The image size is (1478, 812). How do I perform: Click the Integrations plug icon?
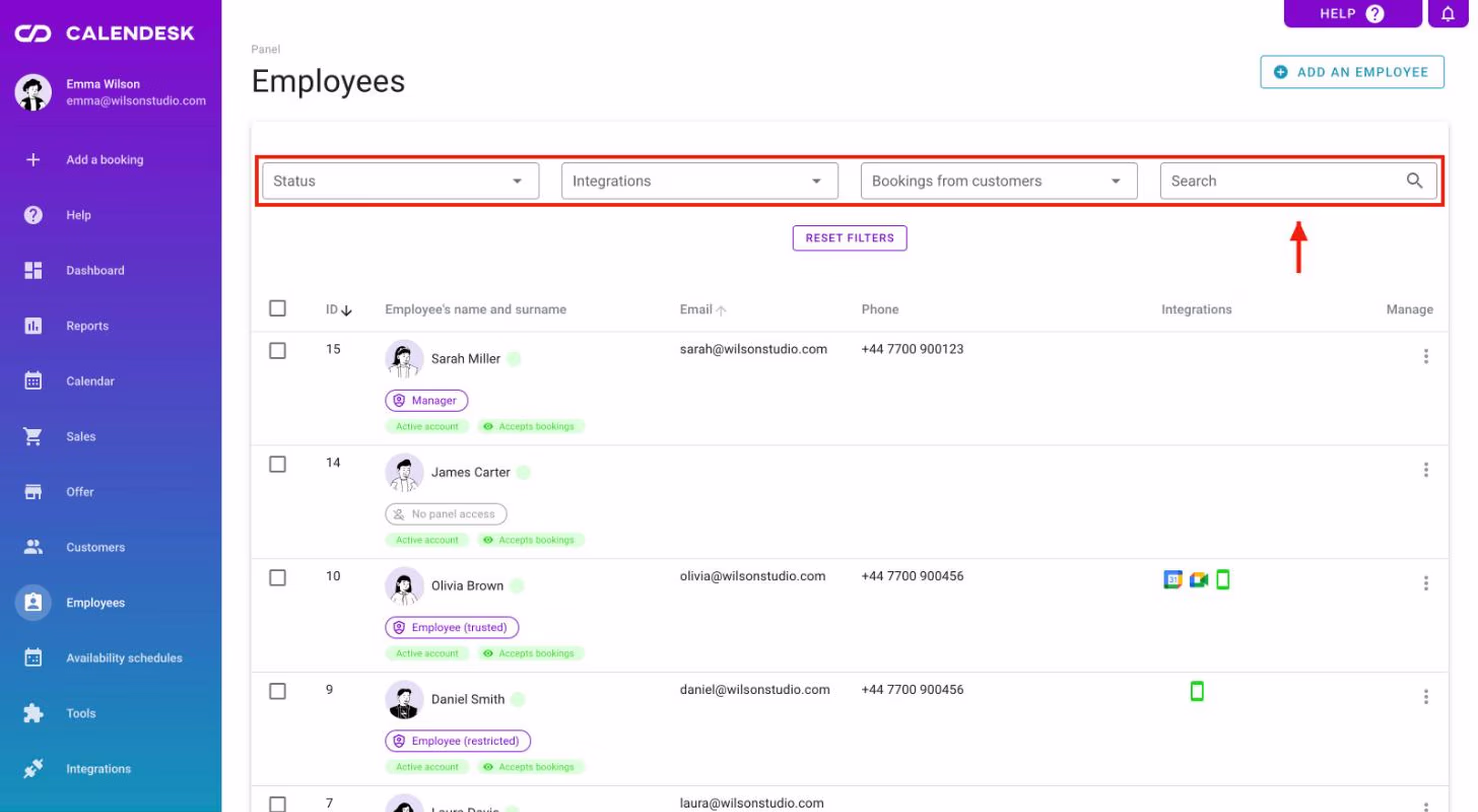(x=33, y=769)
